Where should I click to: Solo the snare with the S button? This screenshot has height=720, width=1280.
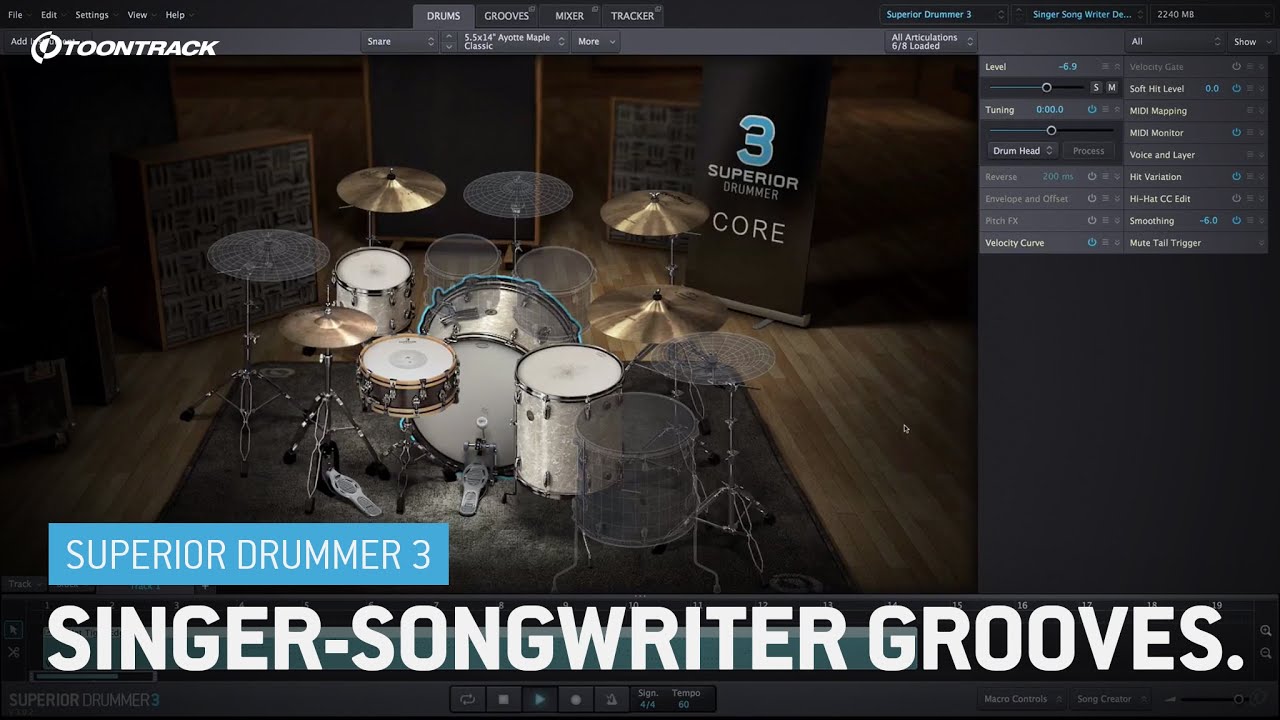click(1096, 88)
